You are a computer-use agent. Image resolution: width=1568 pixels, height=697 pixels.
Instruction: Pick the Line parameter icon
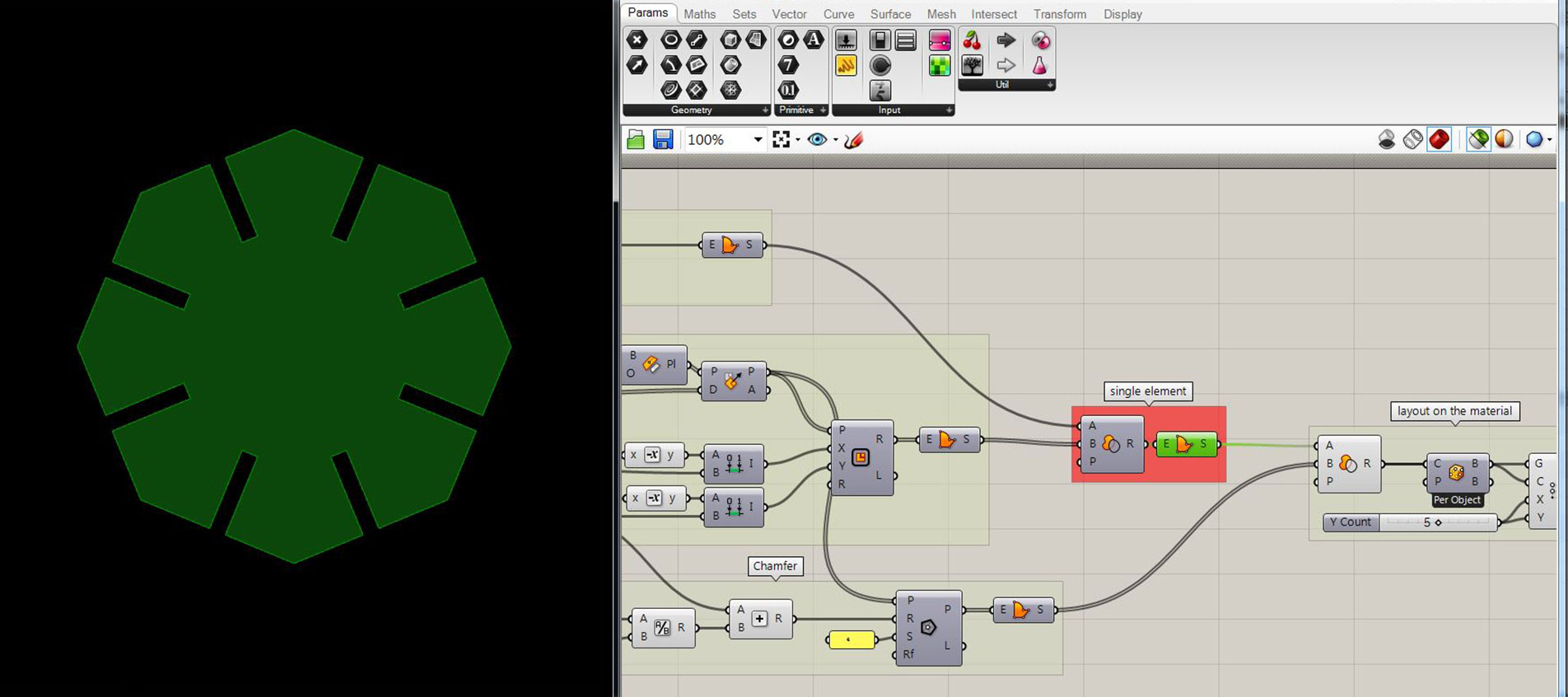[x=697, y=40]
